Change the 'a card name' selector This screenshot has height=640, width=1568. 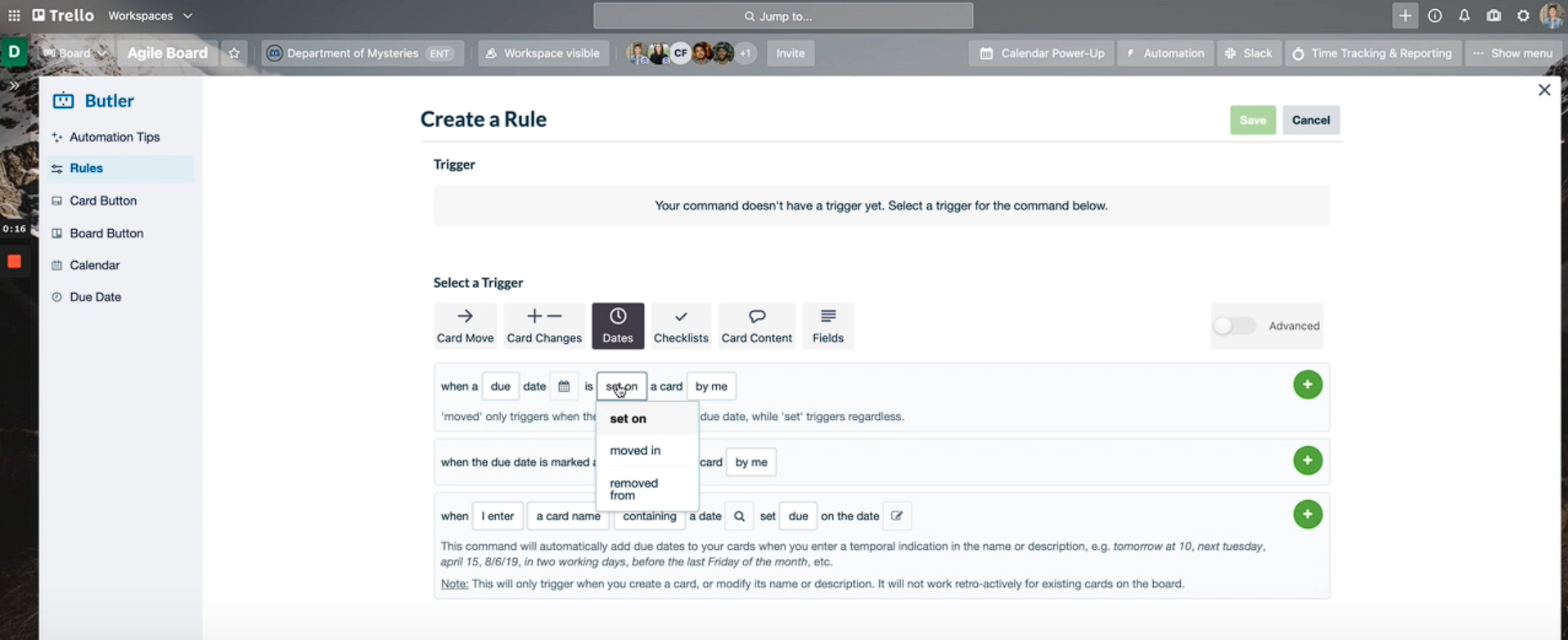point(568,516)
